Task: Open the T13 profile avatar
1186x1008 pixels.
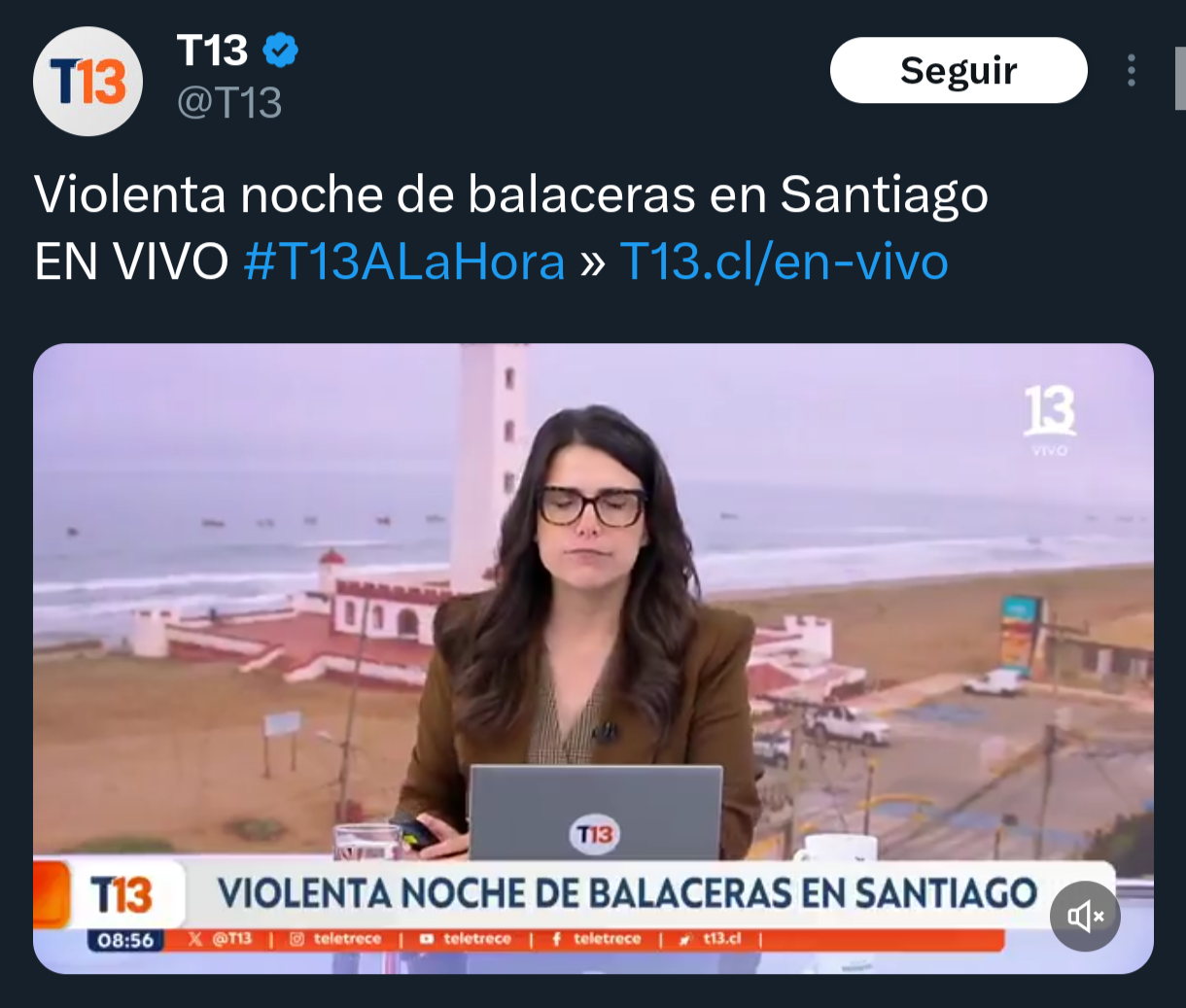Action: [87, 82]
